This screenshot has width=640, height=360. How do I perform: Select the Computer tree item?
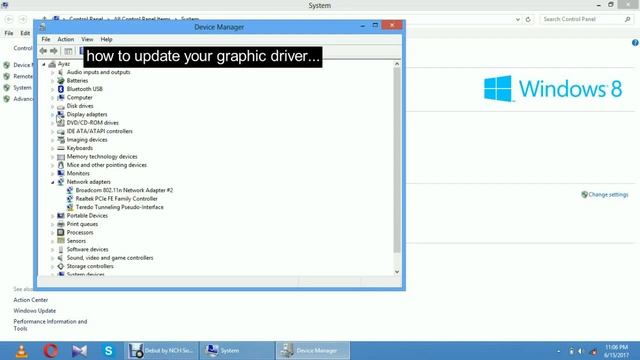pyautogui.click(x=79, y=98)
